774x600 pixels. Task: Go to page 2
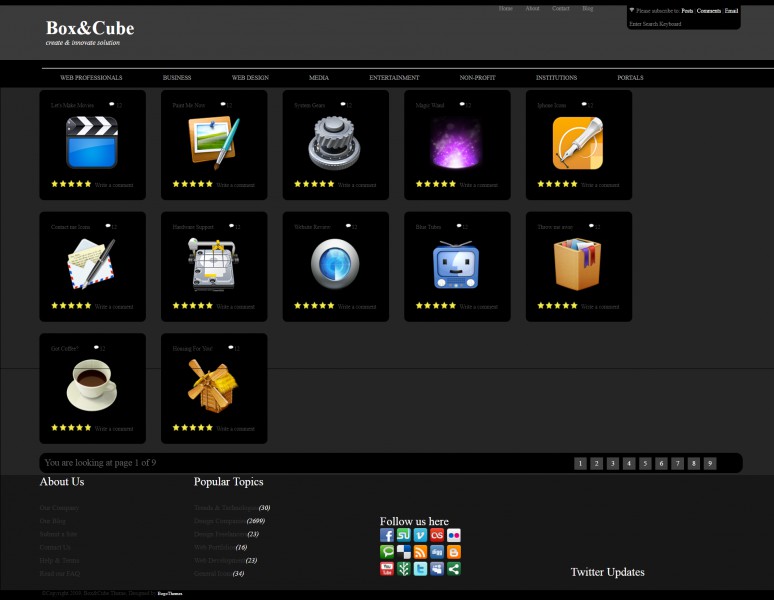pos(596,463)
